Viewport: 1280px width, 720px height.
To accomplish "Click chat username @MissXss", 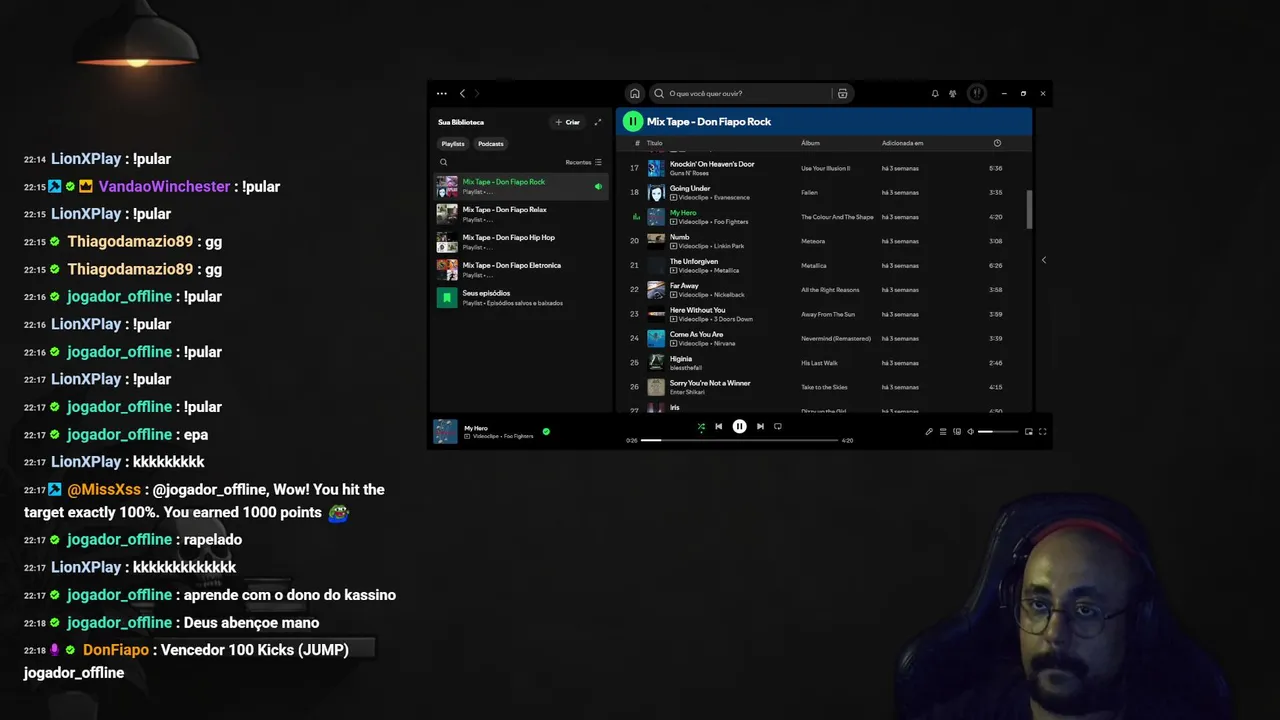I will (103, 489).
